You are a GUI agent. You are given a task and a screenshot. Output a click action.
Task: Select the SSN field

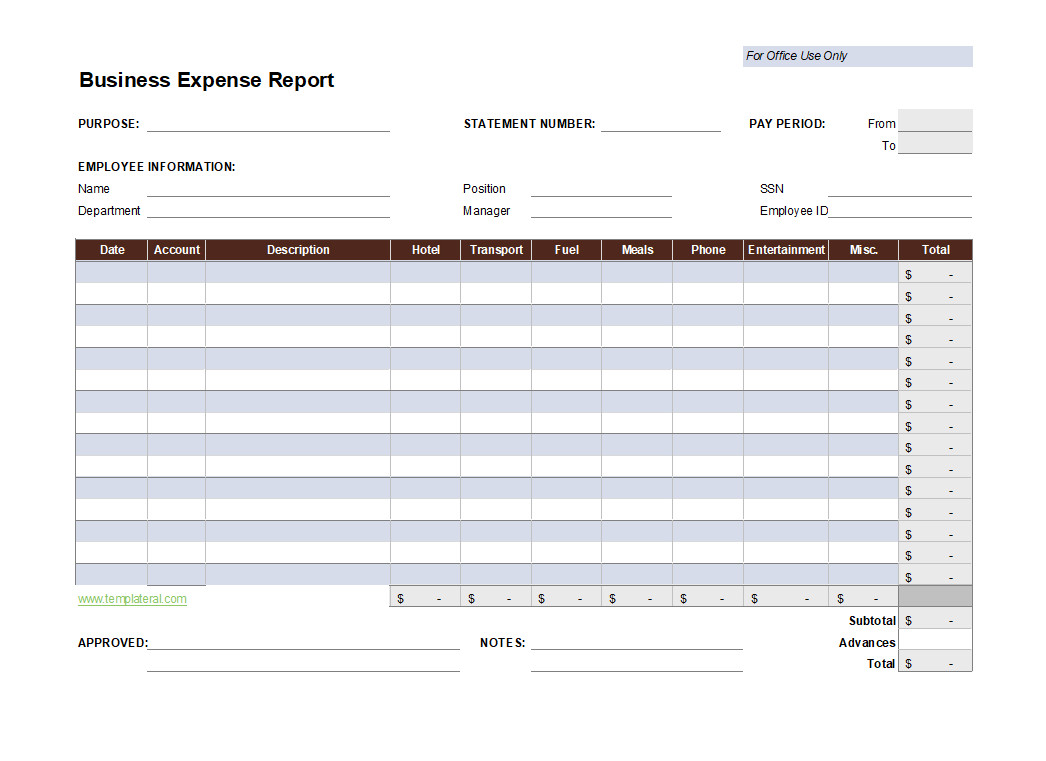[900, 189]
